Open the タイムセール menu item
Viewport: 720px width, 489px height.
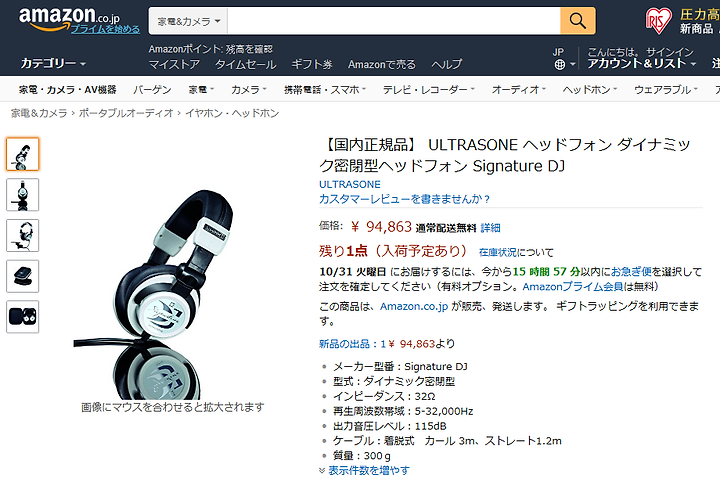tap(246, 64)
